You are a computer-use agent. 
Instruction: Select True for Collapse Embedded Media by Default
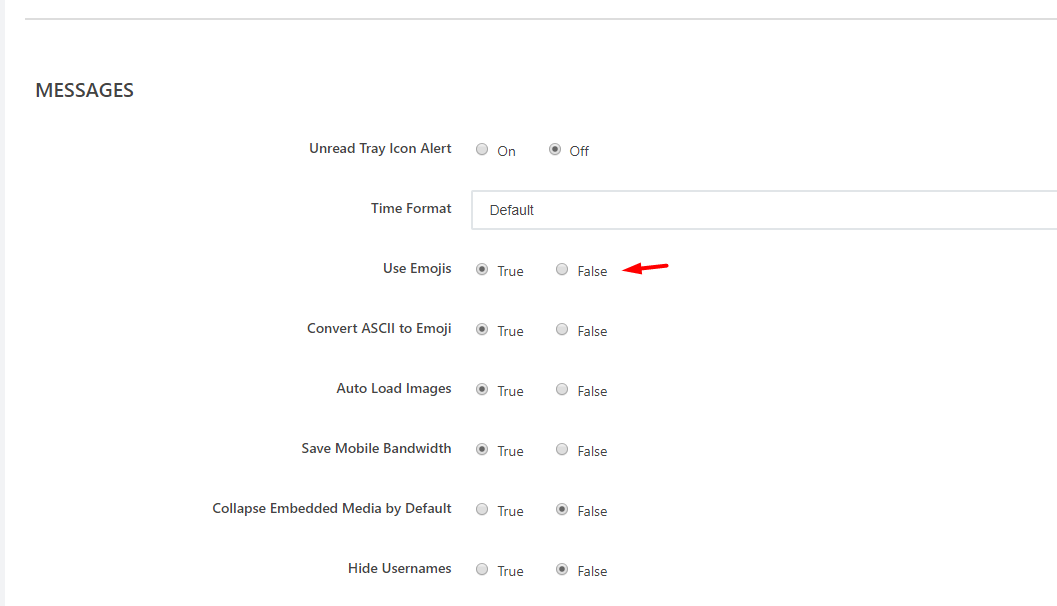[x=482, y=510]
